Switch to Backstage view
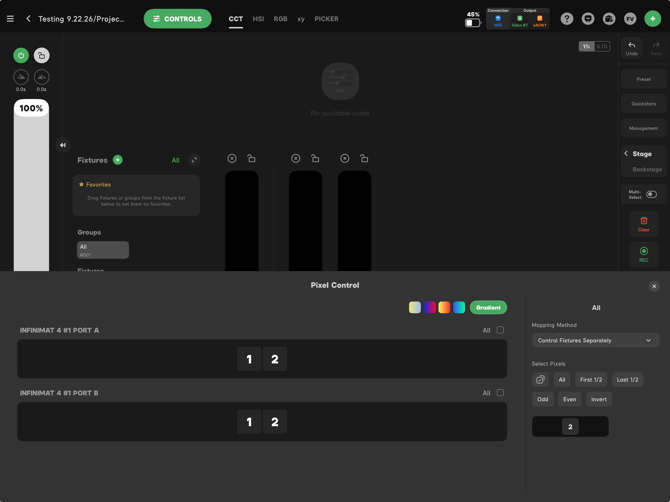This screenshot has width=670, height=502. click(647, 169)
